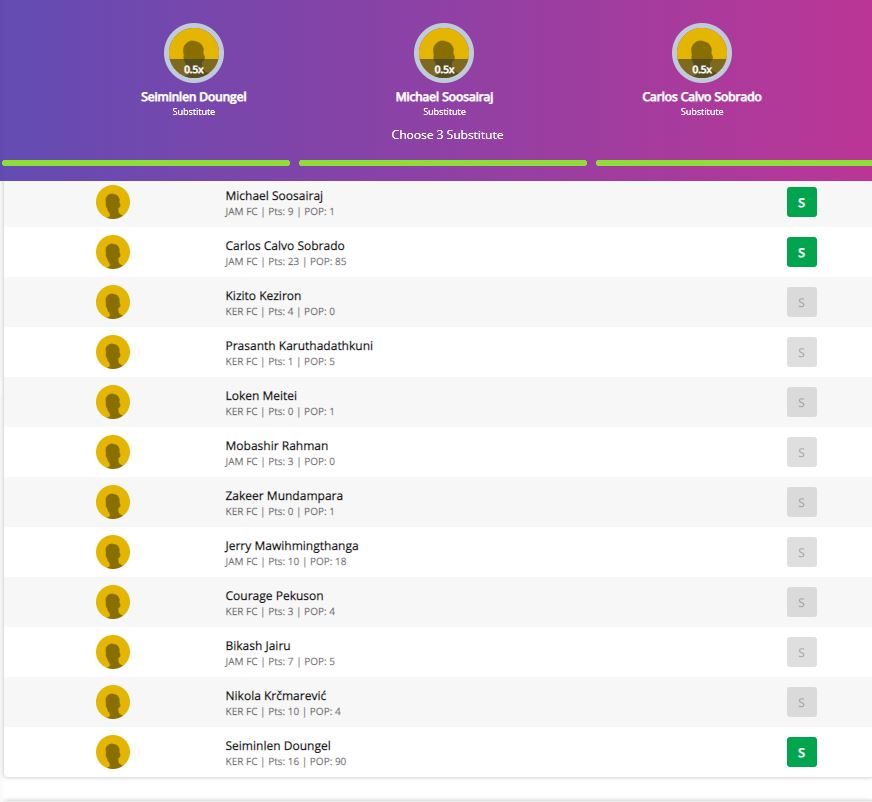Click the middle green progress bar segment
Screen dimensions: 872x802
(x=442, y=163)
